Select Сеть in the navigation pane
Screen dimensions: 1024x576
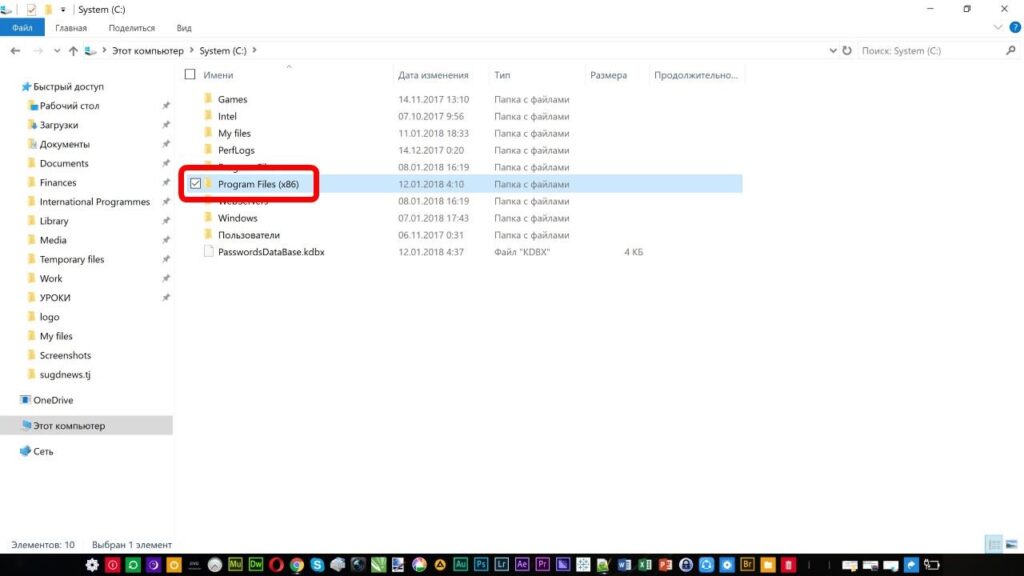click(43, 451)
